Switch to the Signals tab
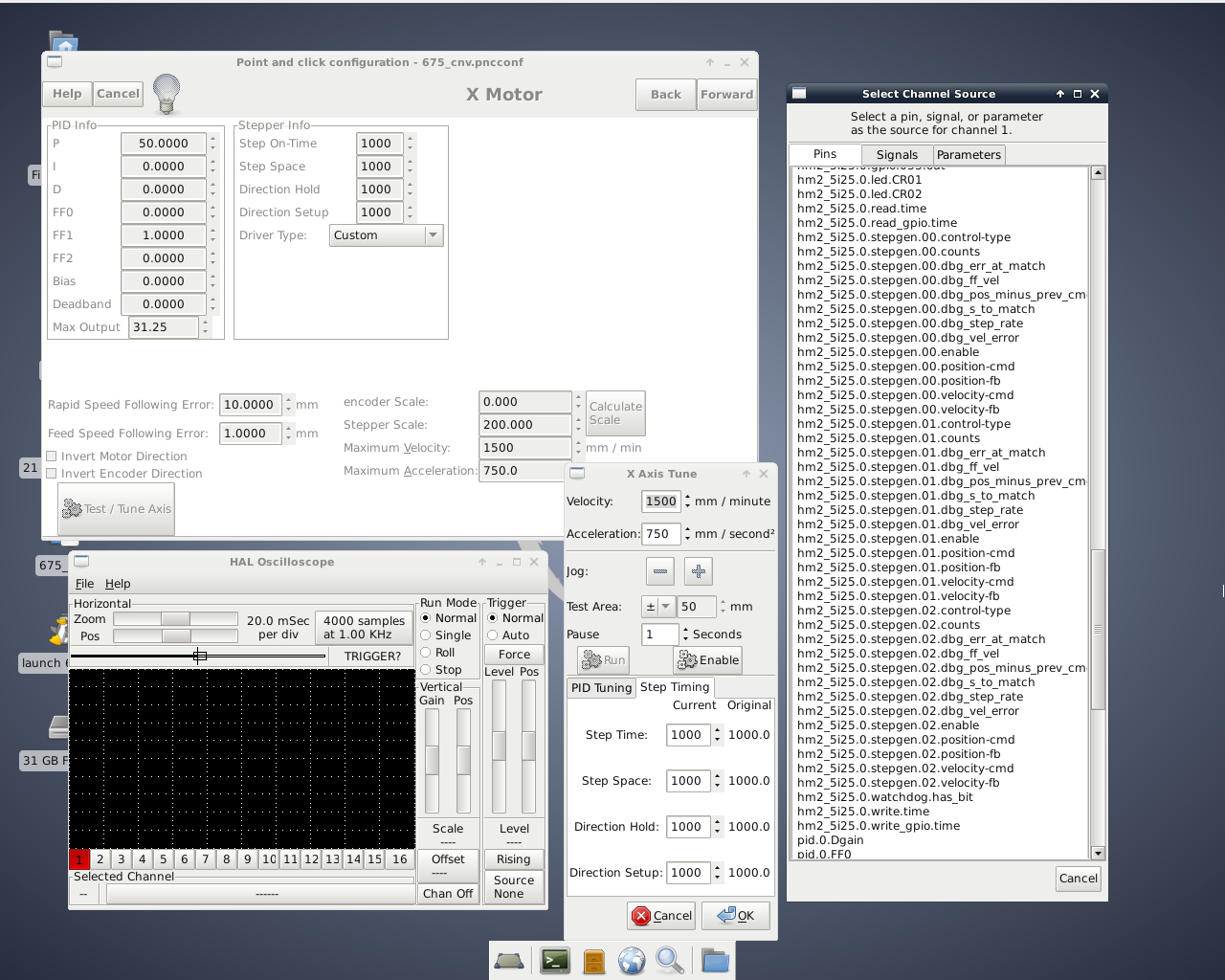The width and height of the screenshot is (1225, 980). pos(897,155)
